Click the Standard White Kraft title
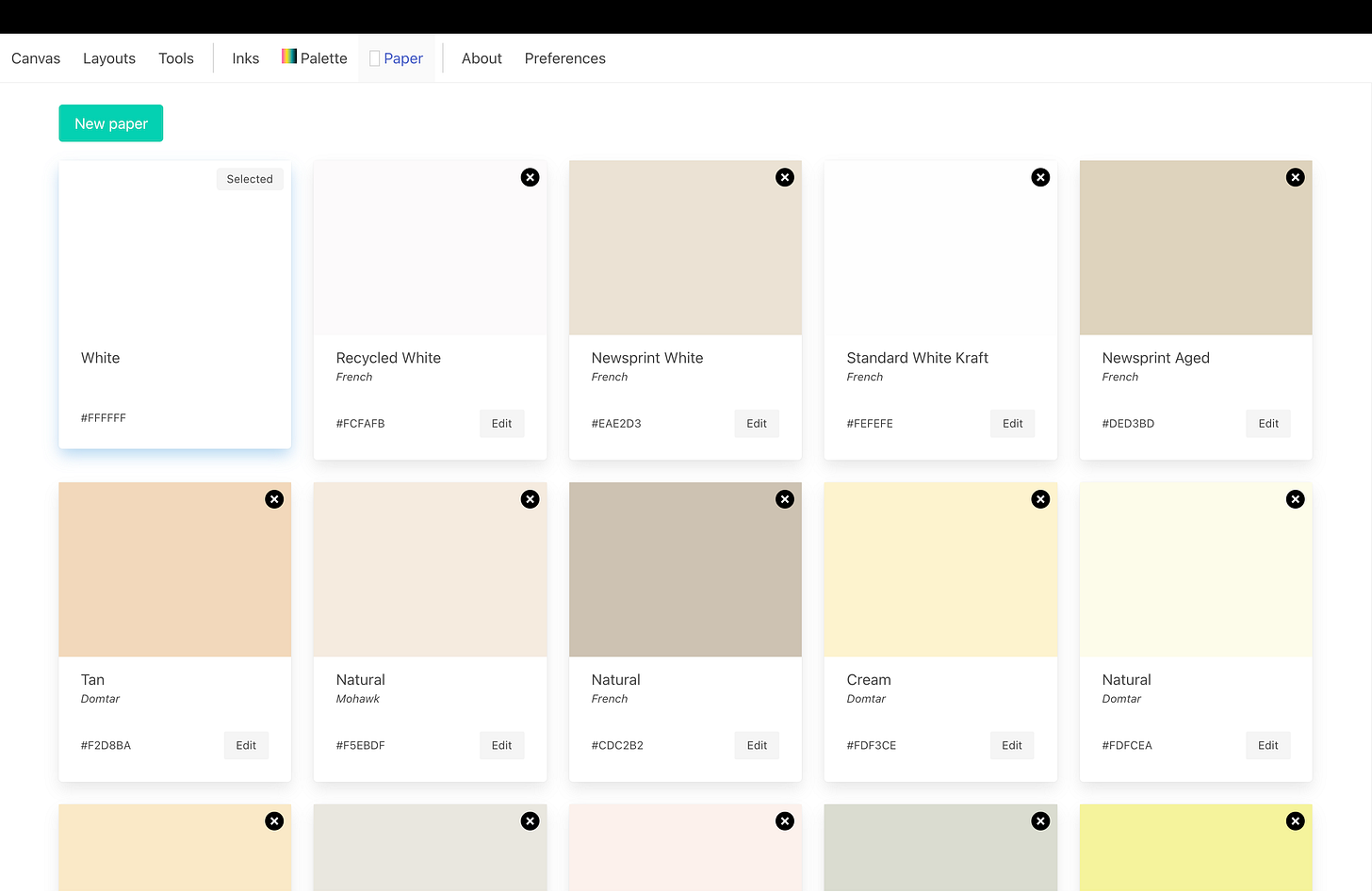The image size is (1372, 892). pos(918,358)
